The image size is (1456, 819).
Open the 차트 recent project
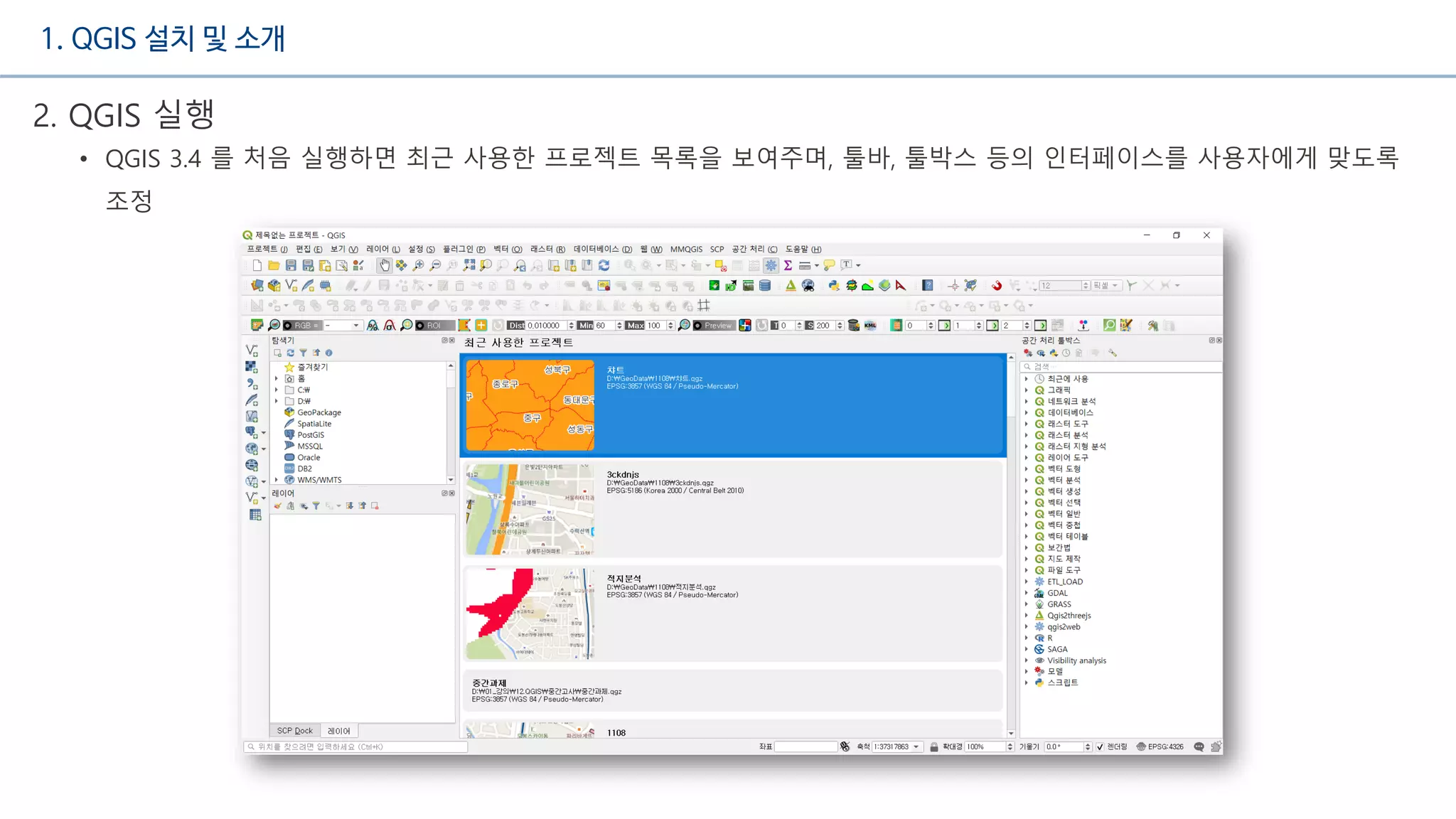(x=733, y=405)
